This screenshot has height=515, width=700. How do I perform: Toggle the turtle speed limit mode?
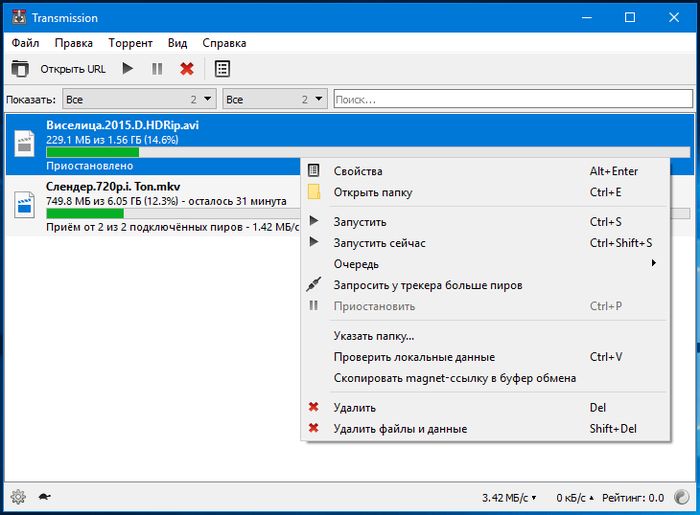[44, 496]
